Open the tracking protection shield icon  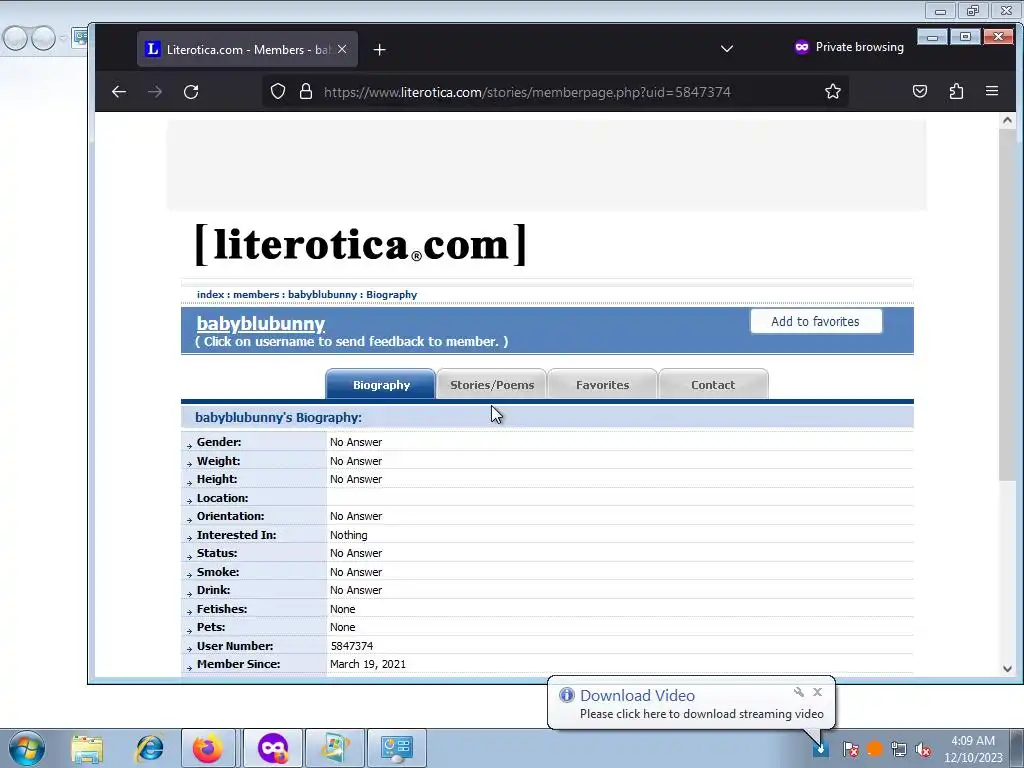(x=278, y=91)
